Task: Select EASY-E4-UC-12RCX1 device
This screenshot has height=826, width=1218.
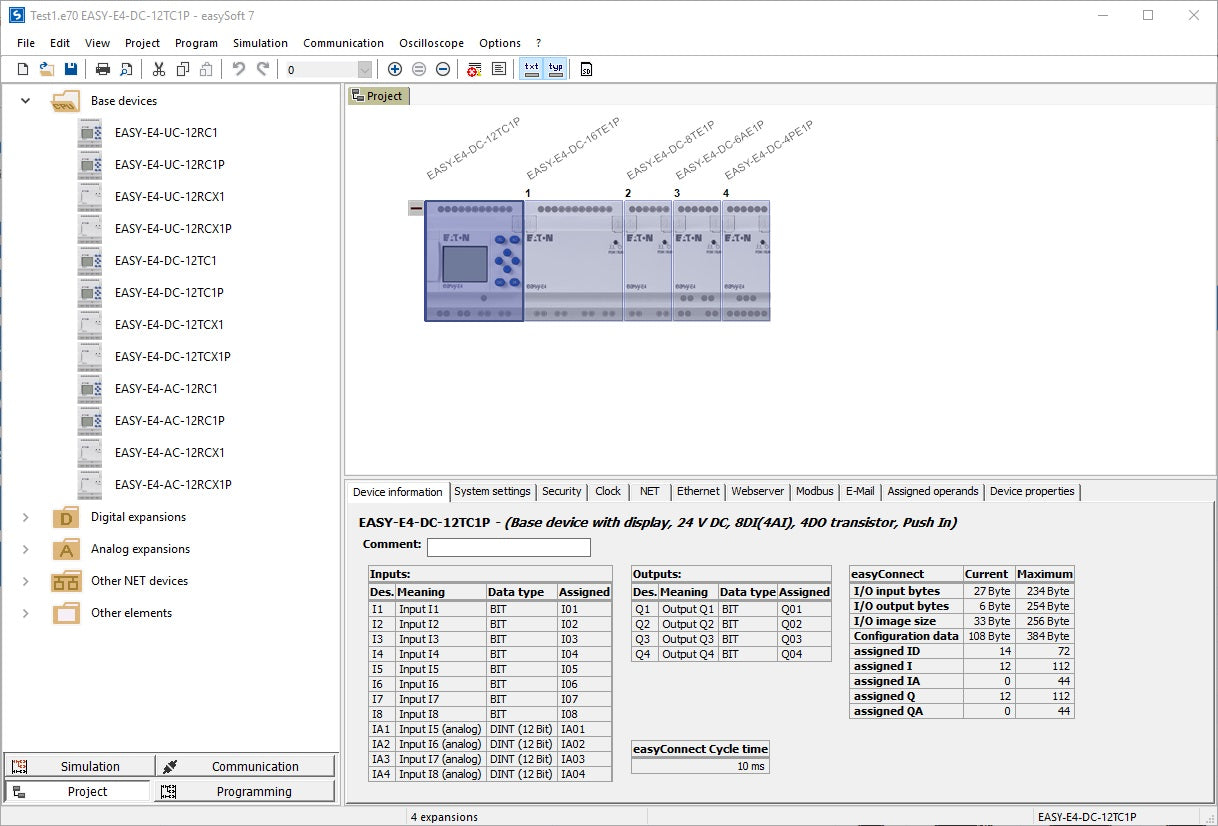Action: coord(169,197)
